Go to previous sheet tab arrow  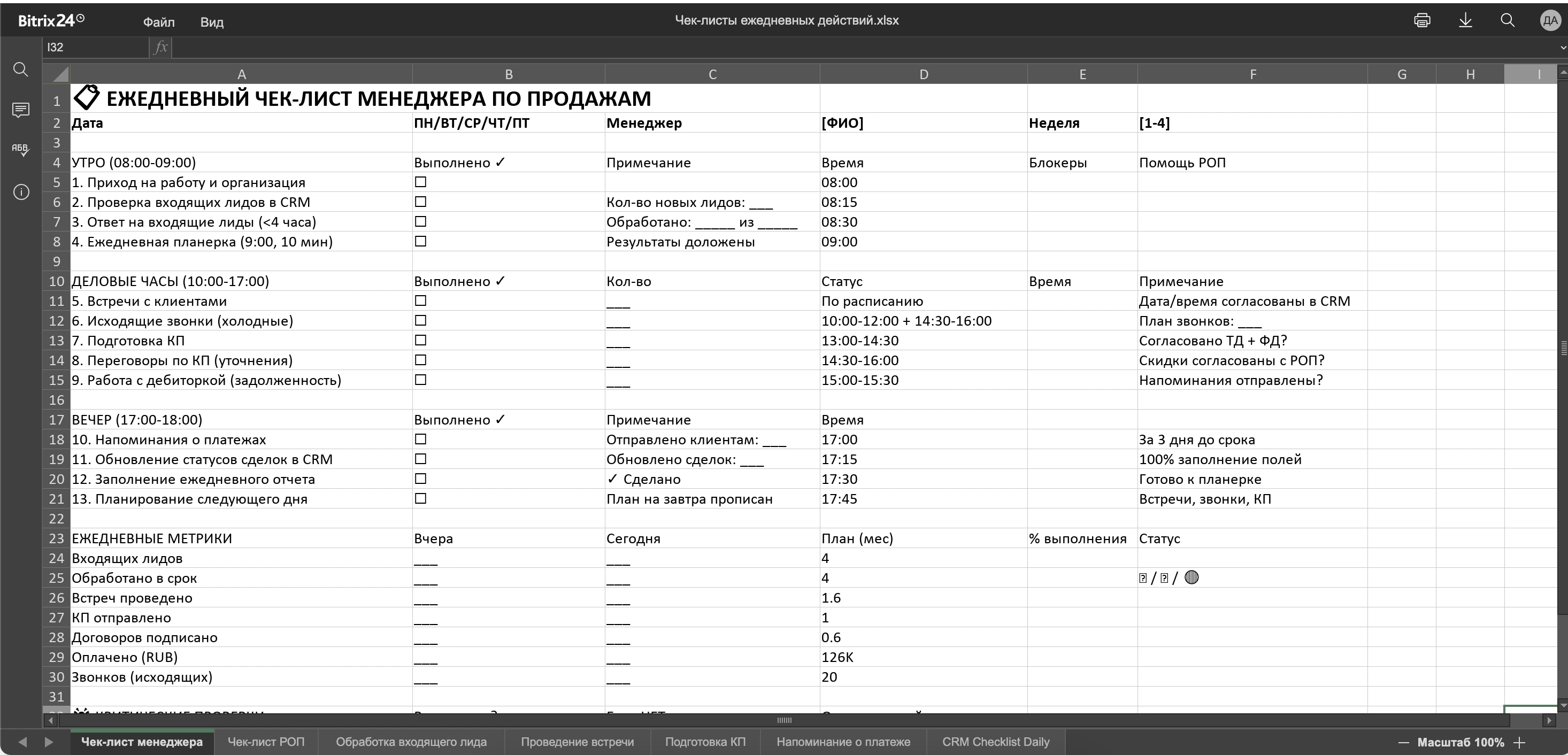pos(22,742)
